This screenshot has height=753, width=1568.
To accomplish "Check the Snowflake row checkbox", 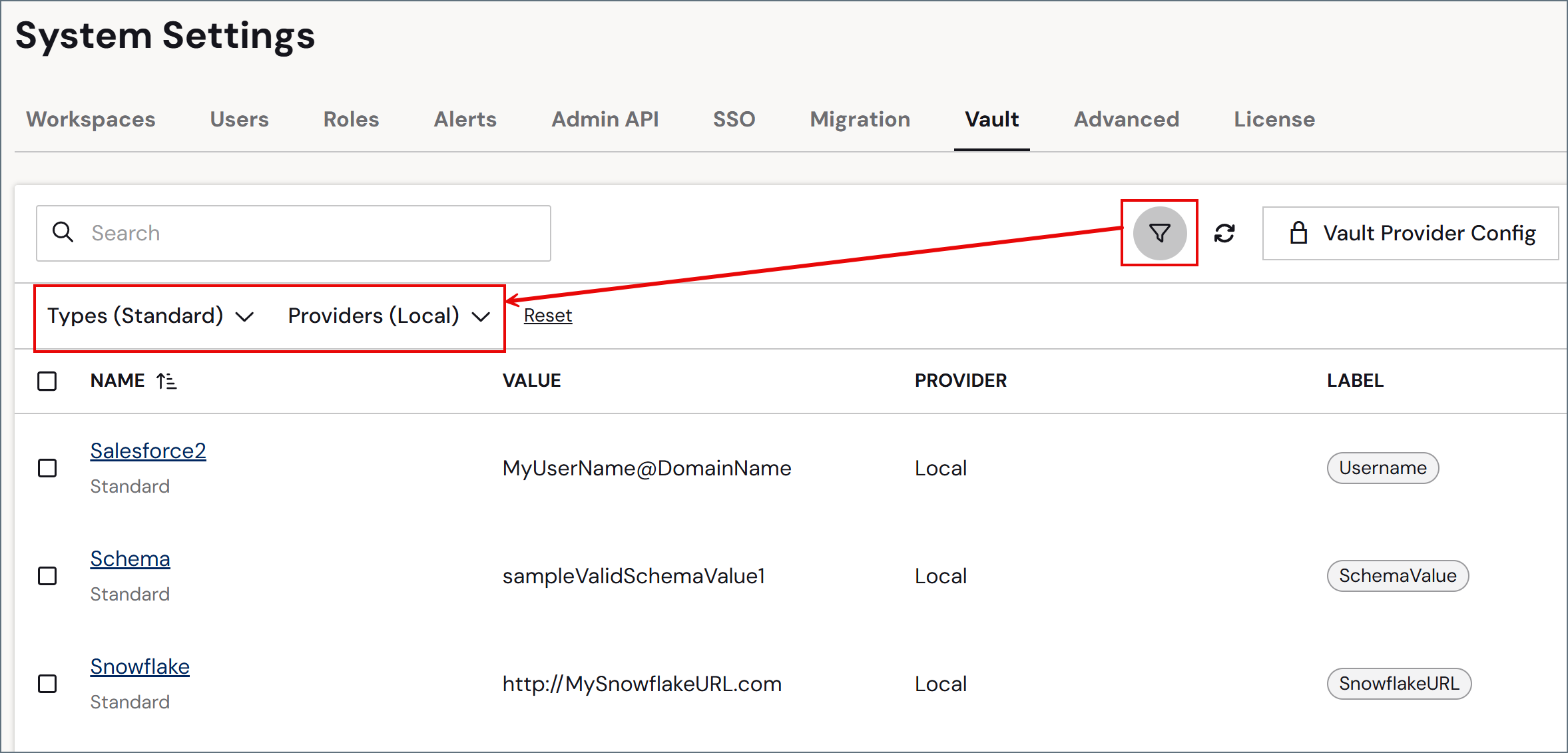I will coord(47,684).
